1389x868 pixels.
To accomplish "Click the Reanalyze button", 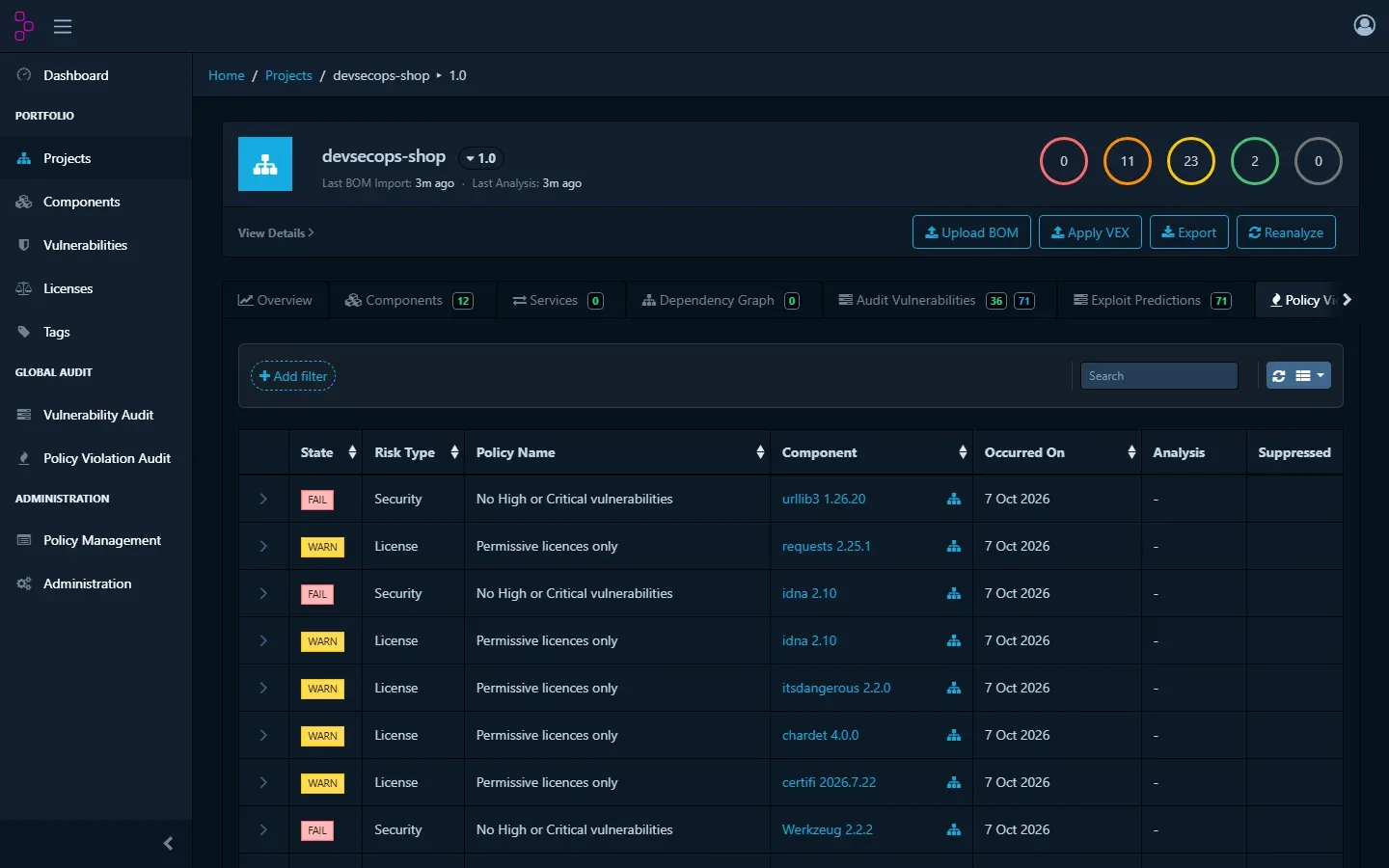I will pyautogui.click(x=1286, y=232).
